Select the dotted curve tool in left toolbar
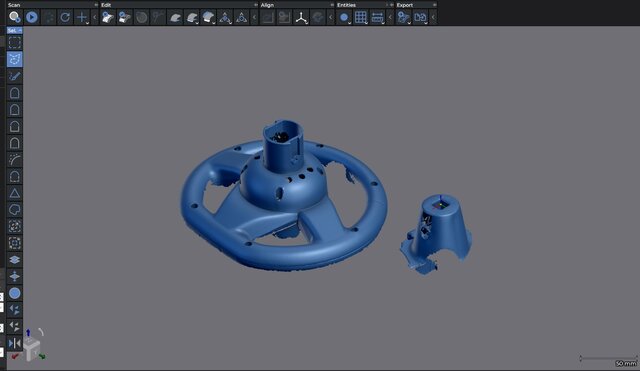Viewport: 640px width, 371px height. 15,160
